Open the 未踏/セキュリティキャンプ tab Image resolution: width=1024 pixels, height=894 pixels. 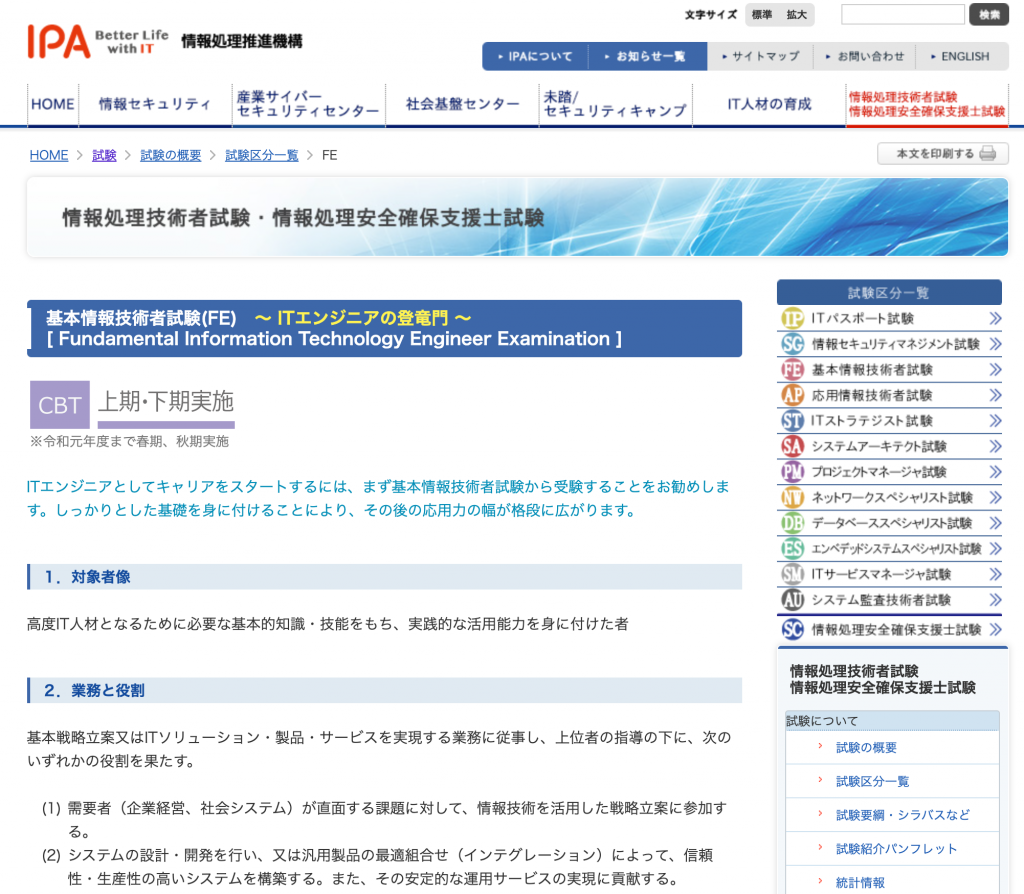point(615,104)
